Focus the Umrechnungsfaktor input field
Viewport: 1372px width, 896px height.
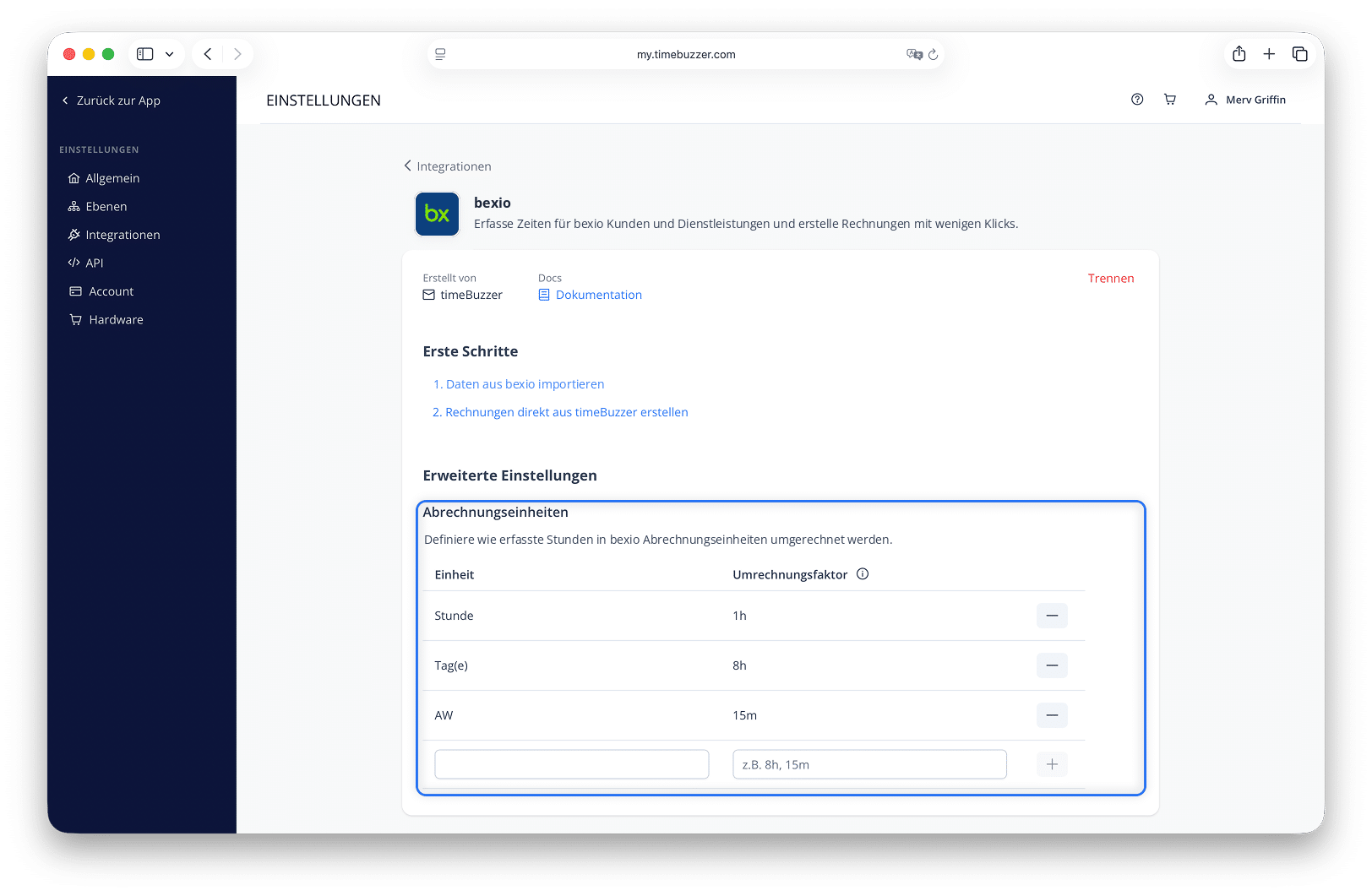869,764
